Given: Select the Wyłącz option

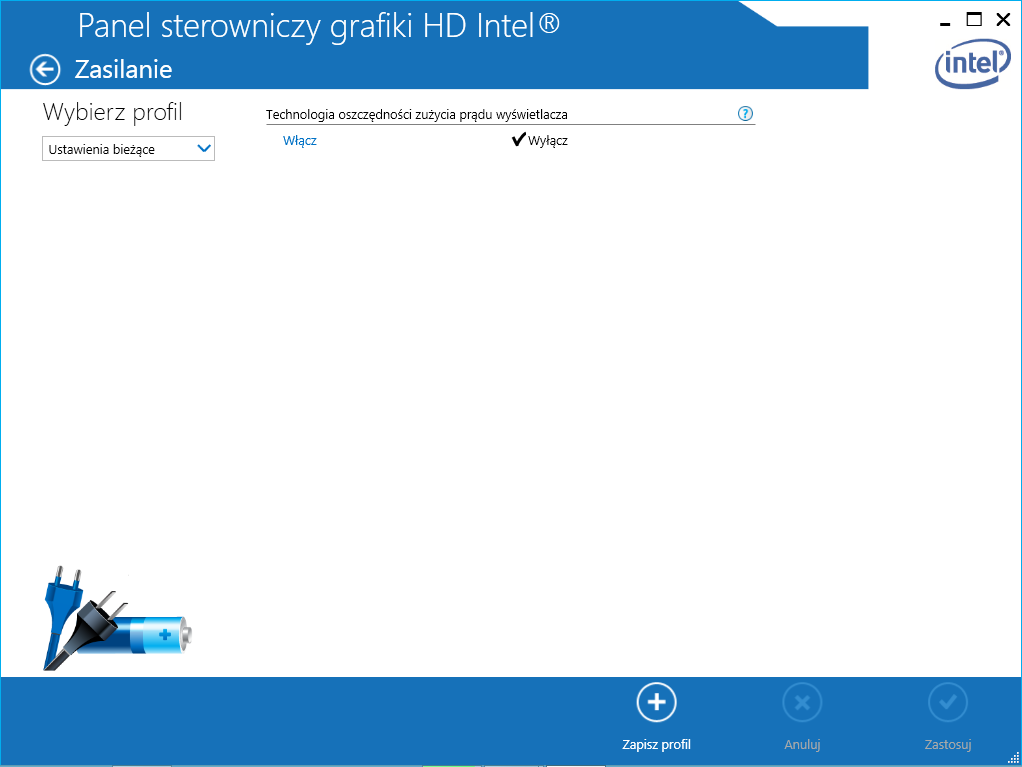Looking at the screenshot, I should 540,140.
